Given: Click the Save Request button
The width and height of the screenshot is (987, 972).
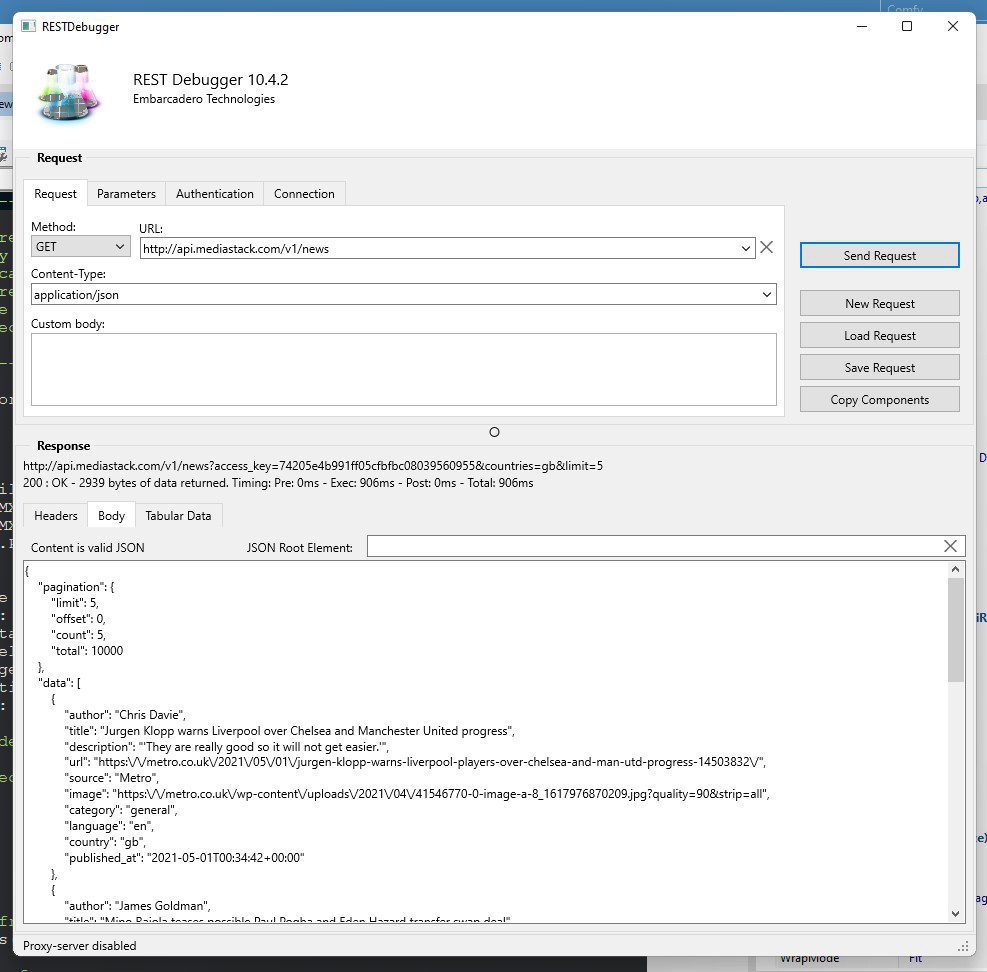Looking at the screenshot, I should click(879, 367).
